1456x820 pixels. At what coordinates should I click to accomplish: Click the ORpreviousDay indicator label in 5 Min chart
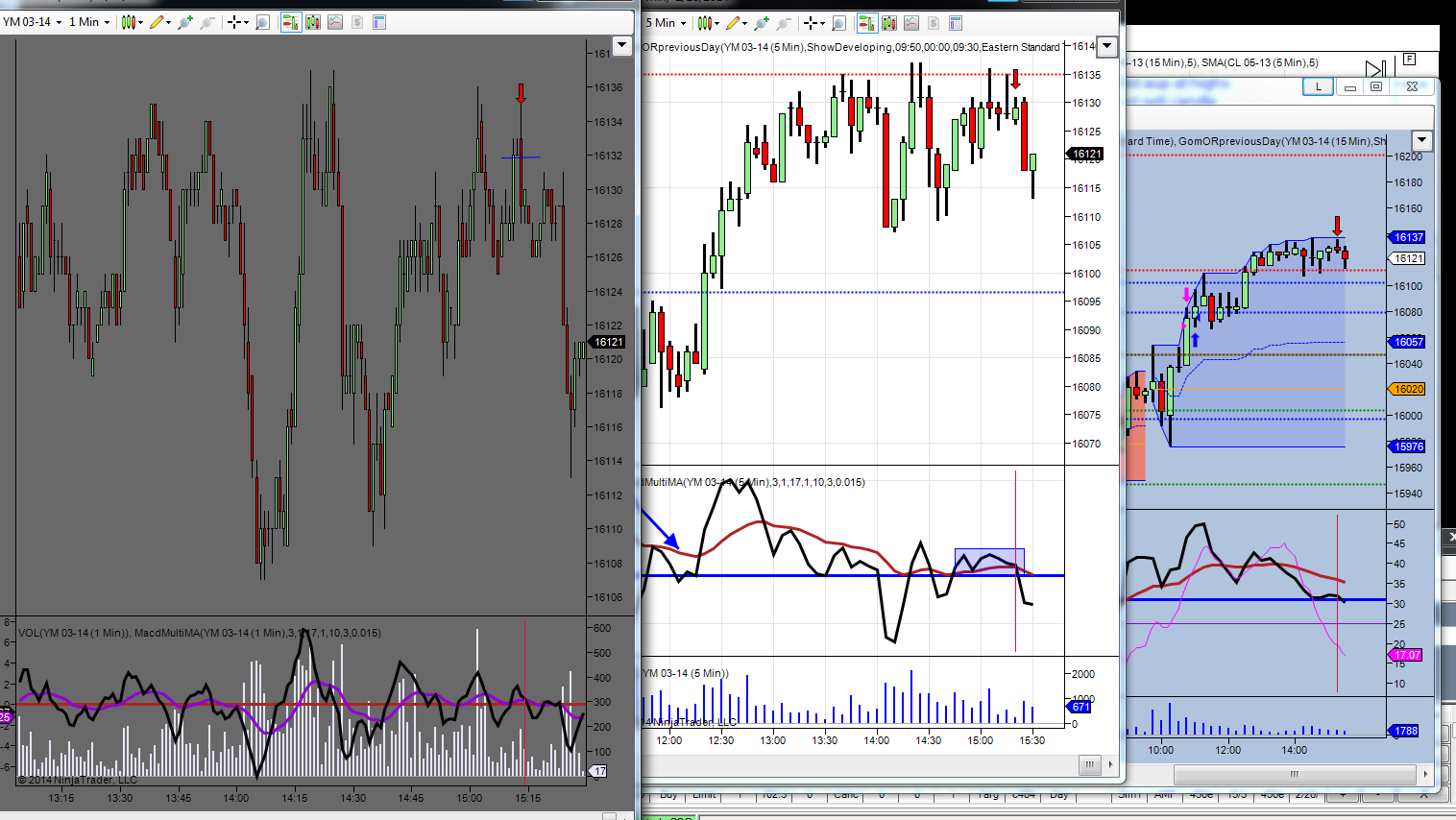[x=851, y=47]
